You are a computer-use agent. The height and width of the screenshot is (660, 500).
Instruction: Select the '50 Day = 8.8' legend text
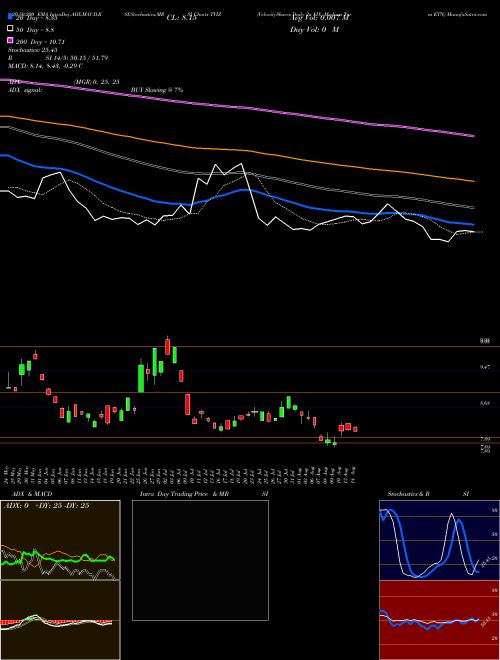35,30
